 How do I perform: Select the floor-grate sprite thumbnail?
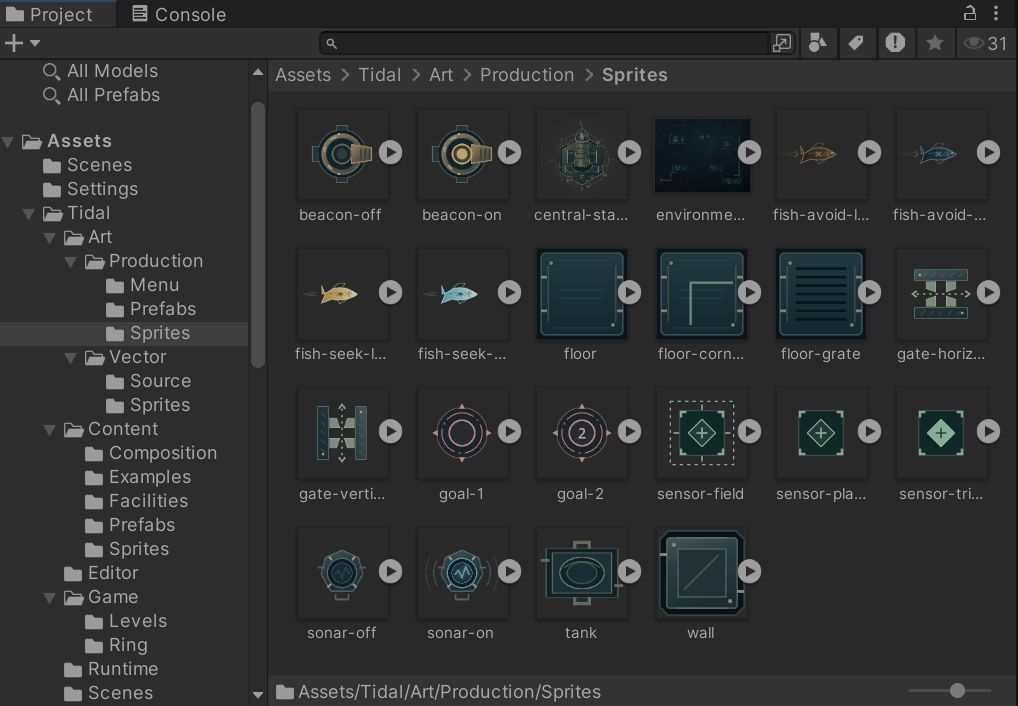[x=821, y=294]
